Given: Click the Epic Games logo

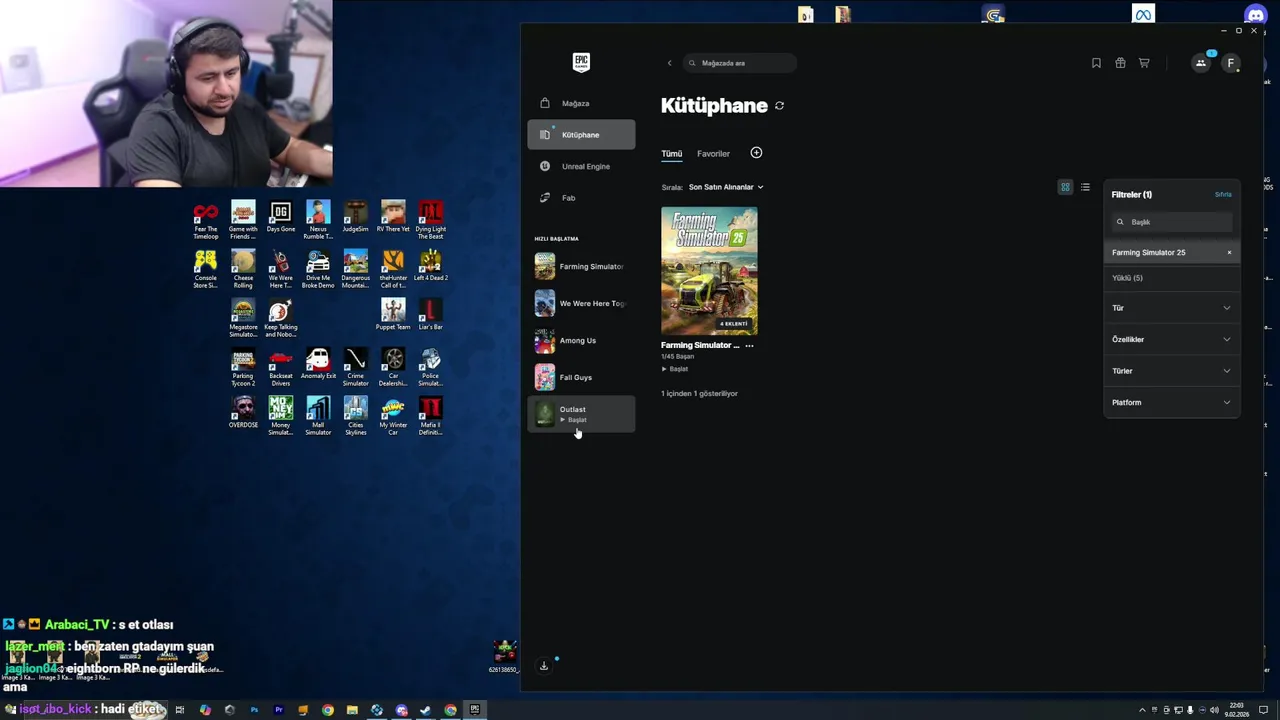Looking at the screenshot, I should pos(581,62).
